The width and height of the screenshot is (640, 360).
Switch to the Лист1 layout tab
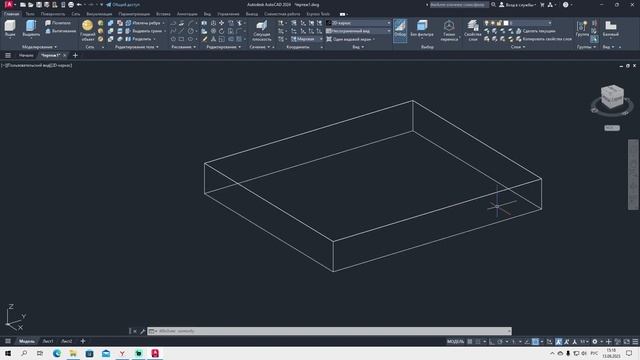(x=48, y=341)
